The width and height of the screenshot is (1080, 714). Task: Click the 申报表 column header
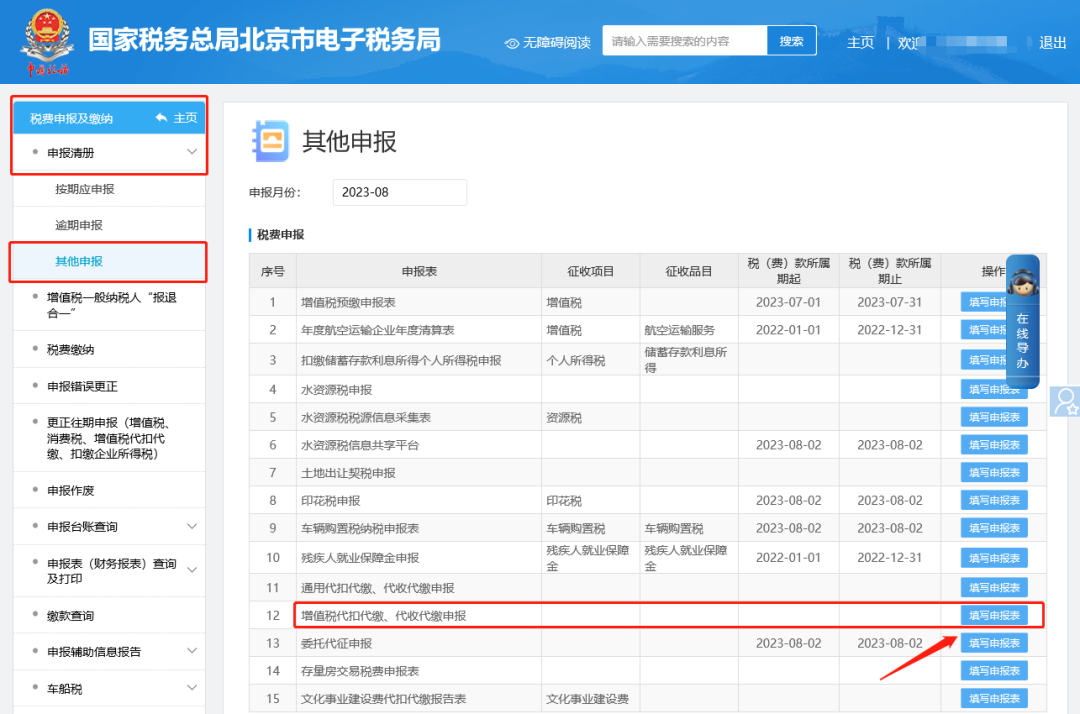pyautogui.click(x=419, y=271)
